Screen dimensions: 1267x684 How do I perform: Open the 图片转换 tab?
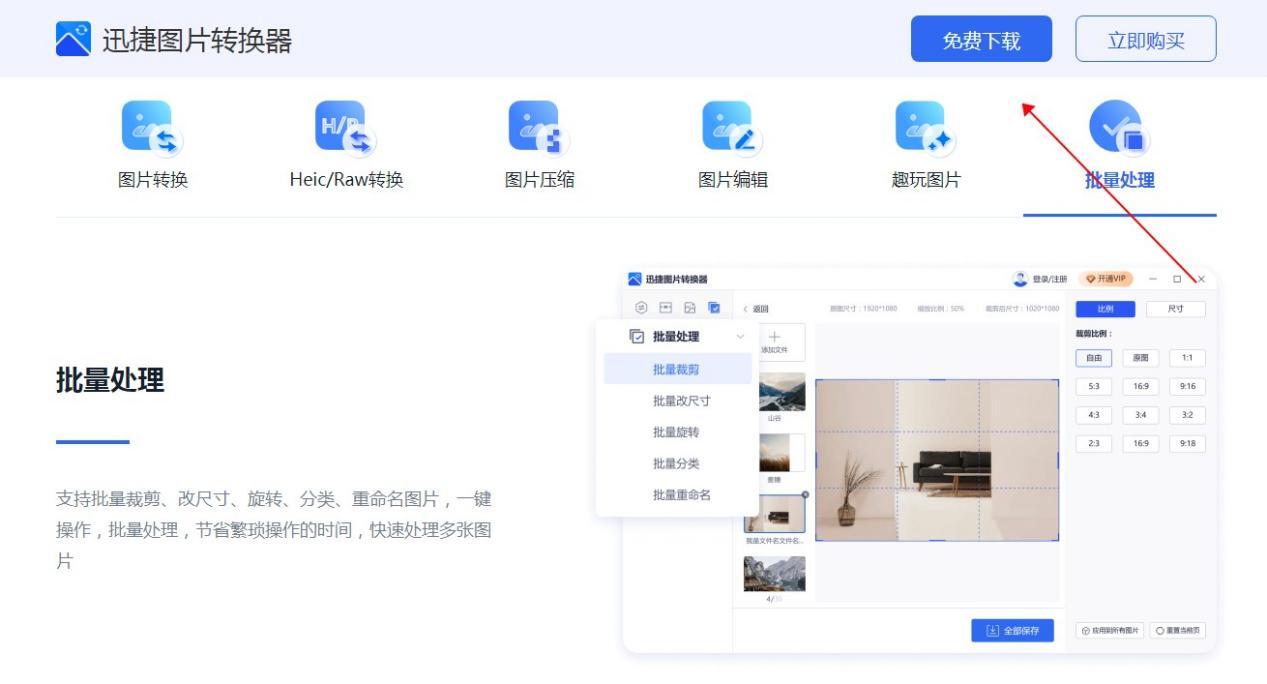click(153, 145)
